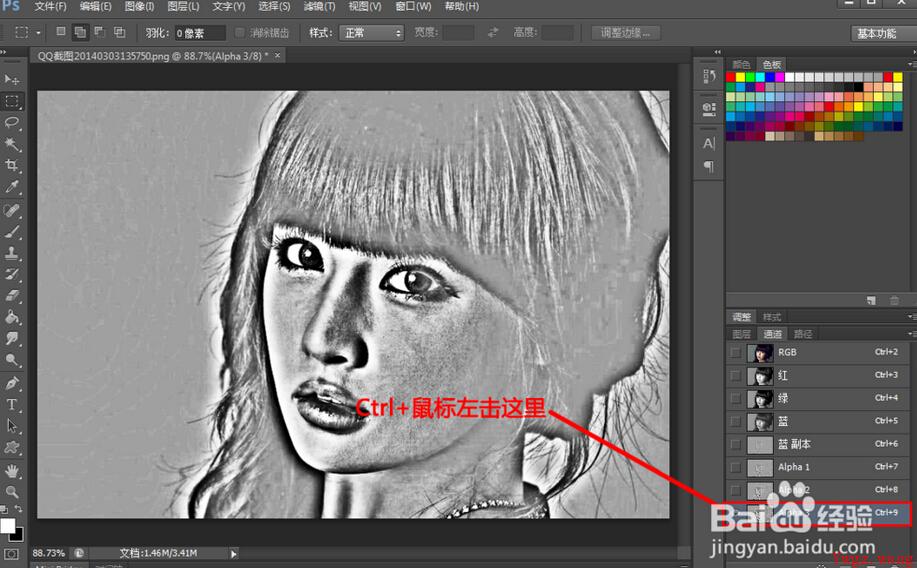
Task: Click the 调整边缘 button
Action: 625,33
